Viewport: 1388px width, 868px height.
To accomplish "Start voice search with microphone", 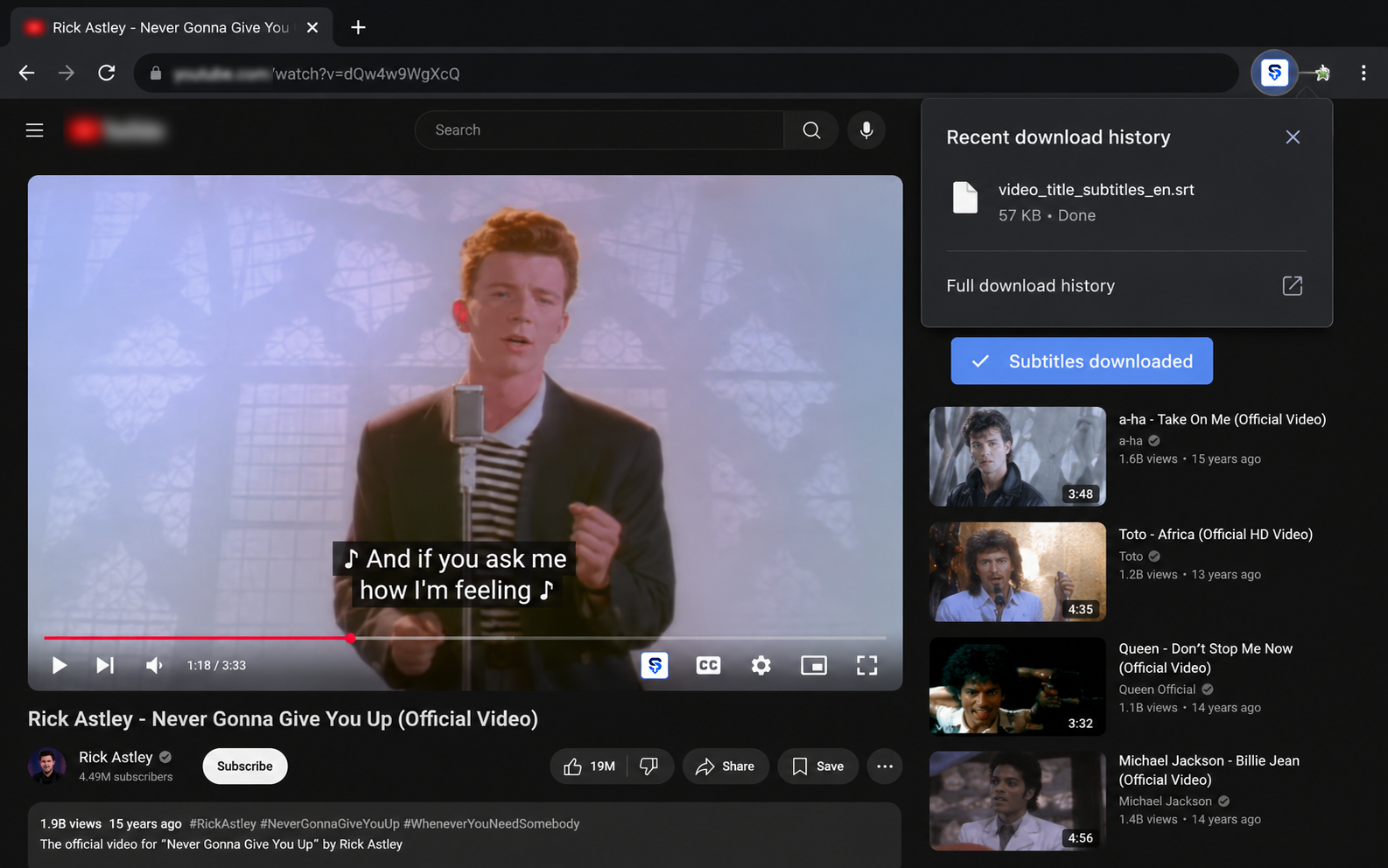I will pos(866,130).
